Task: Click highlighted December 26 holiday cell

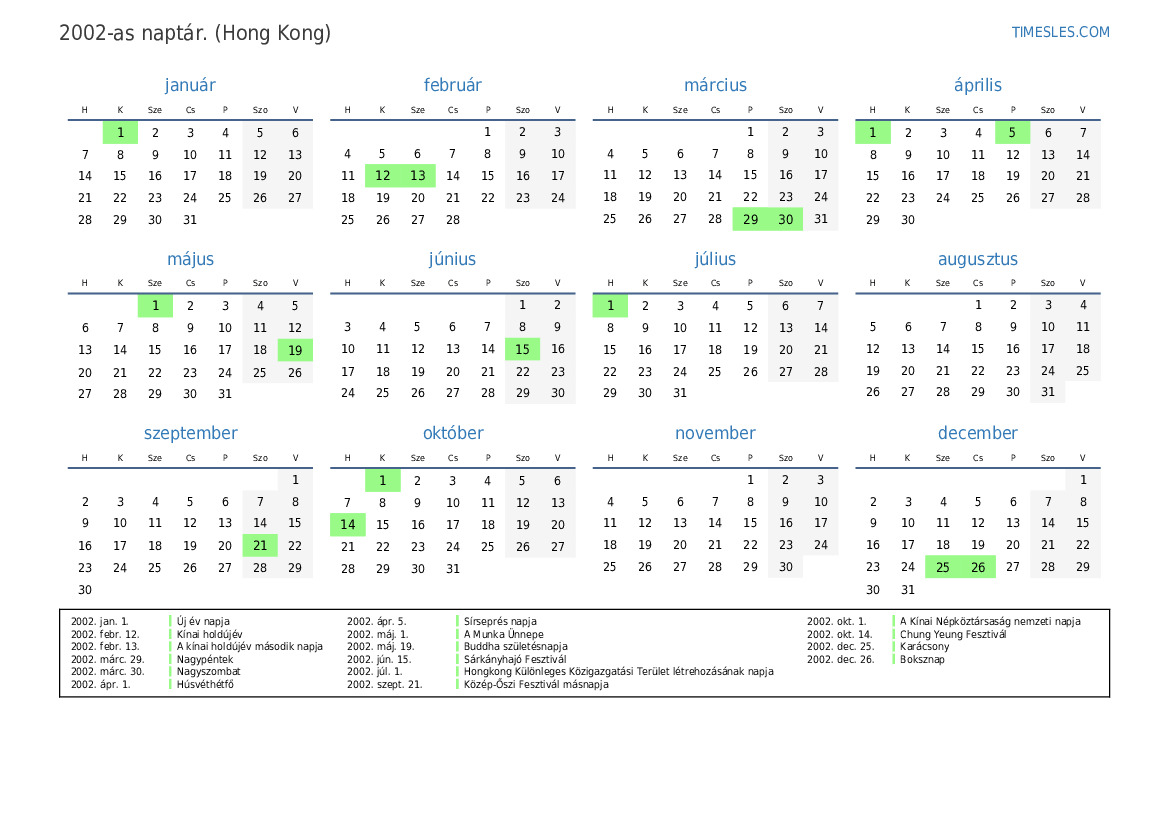Action: coord(977,567)
